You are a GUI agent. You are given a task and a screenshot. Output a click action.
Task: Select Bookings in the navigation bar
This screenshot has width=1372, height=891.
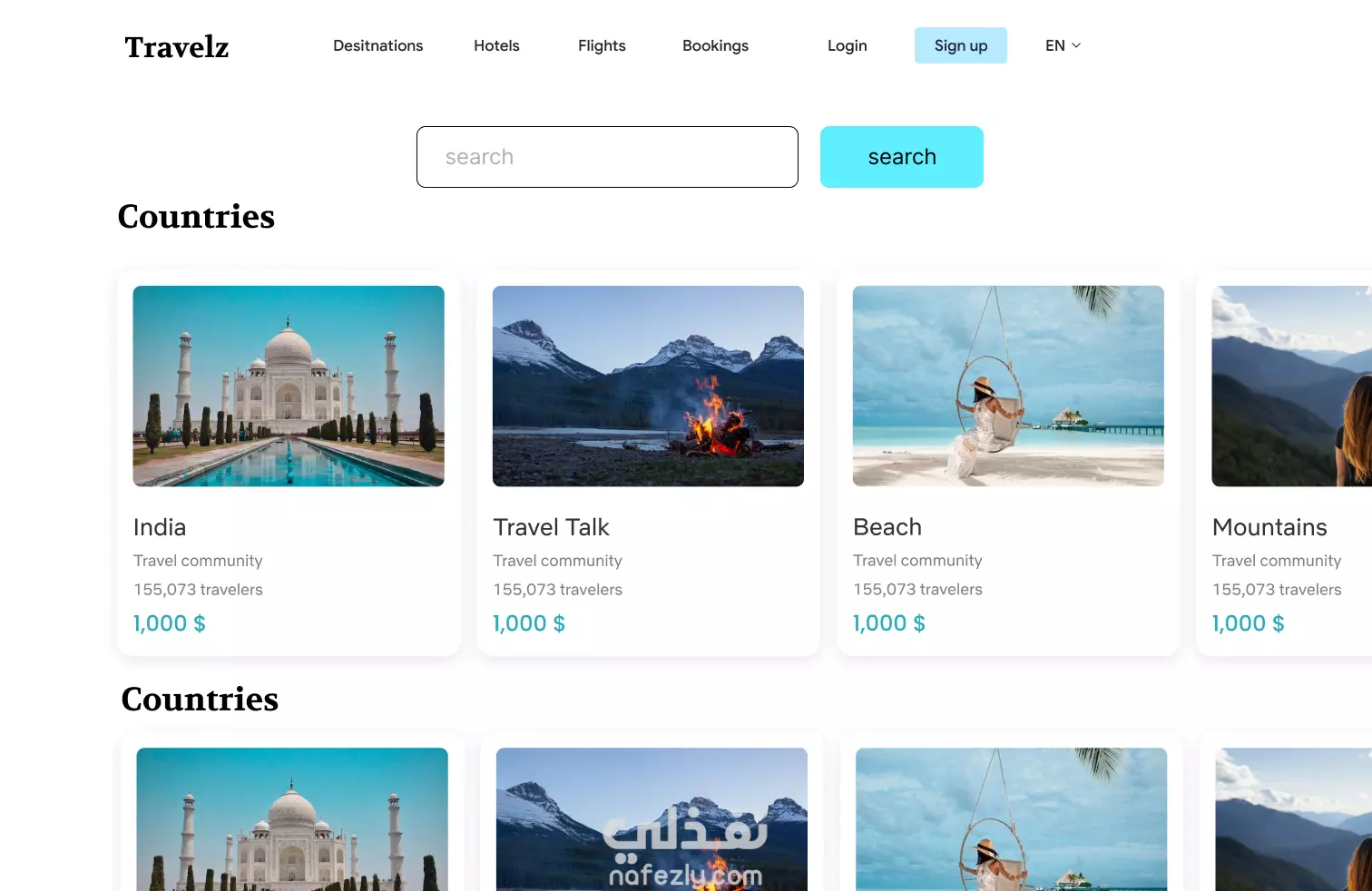[x=715, y=45]
